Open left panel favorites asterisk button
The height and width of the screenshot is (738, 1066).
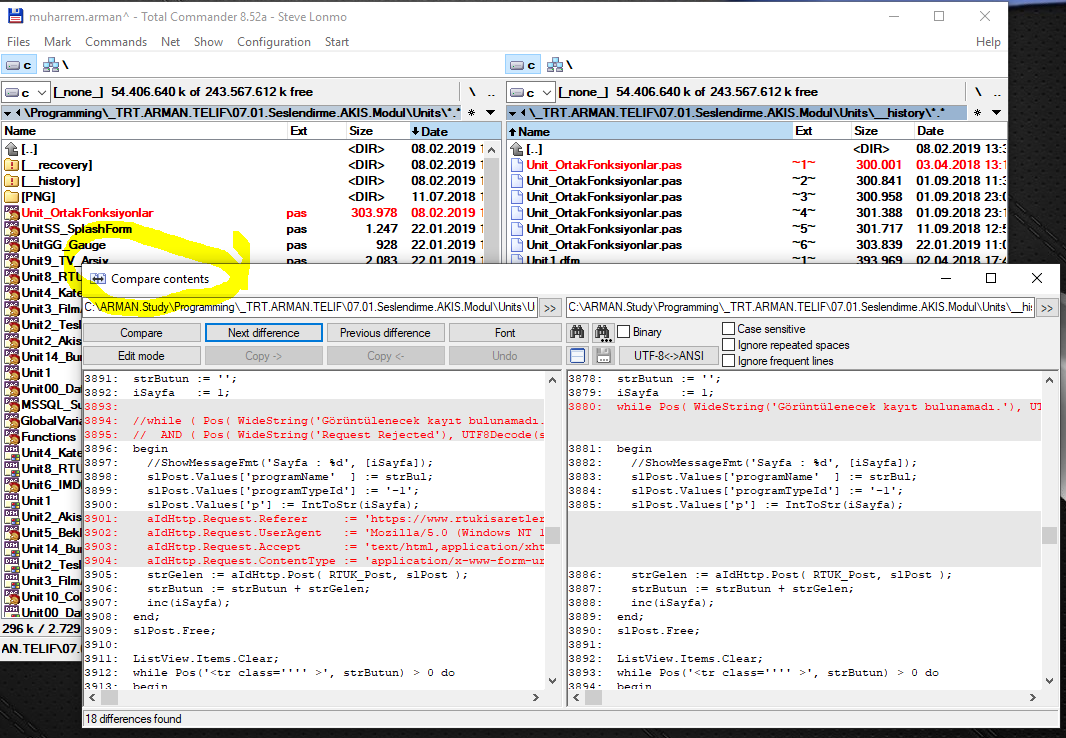click(471, 113)
